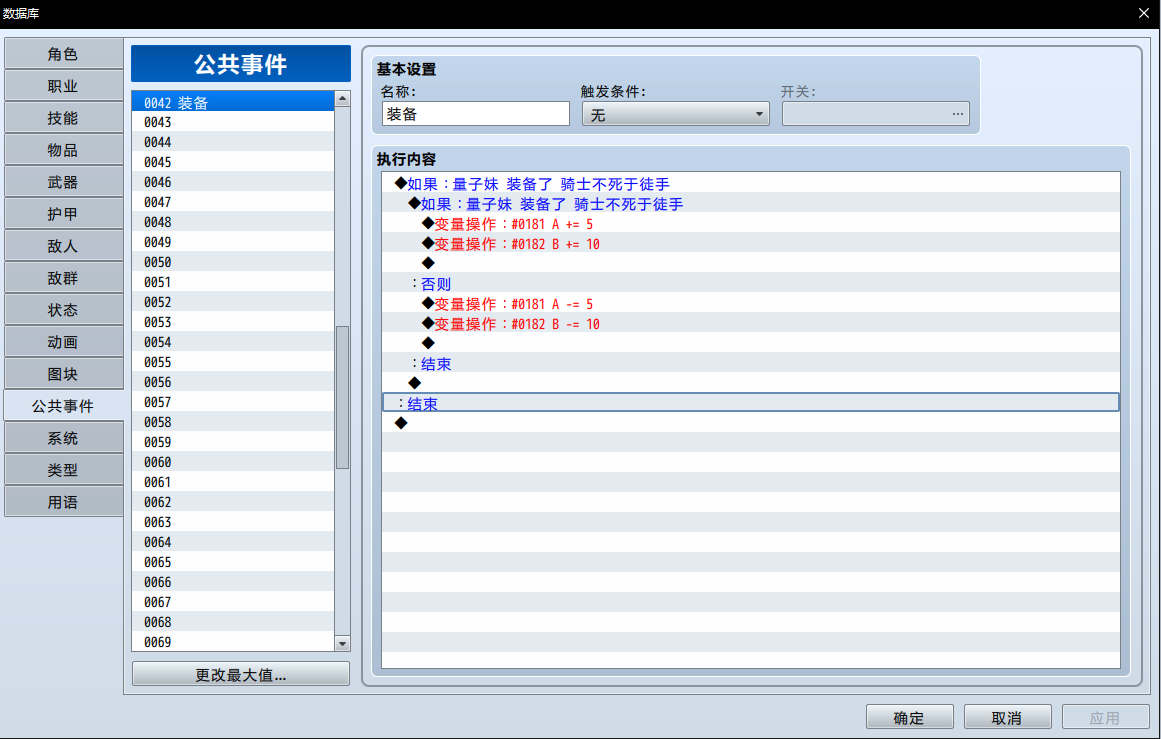
Task: Select common event 0048
Action: 232,222
